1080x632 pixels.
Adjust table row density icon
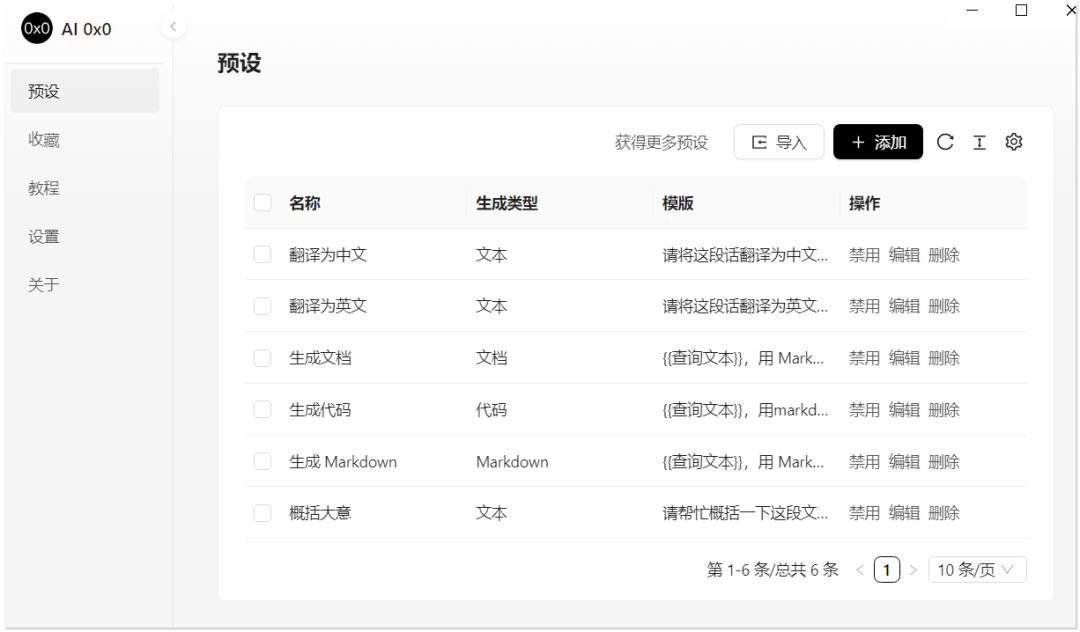pos(979,142)
